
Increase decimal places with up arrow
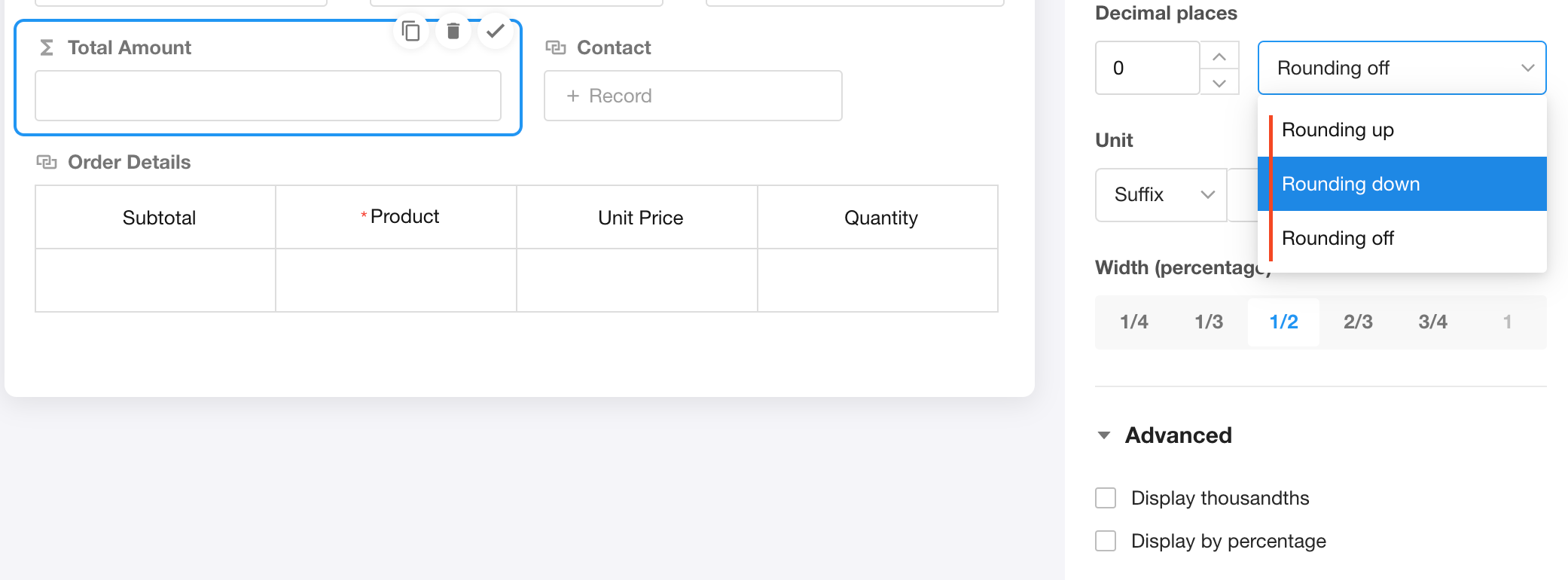(1219, 56)
